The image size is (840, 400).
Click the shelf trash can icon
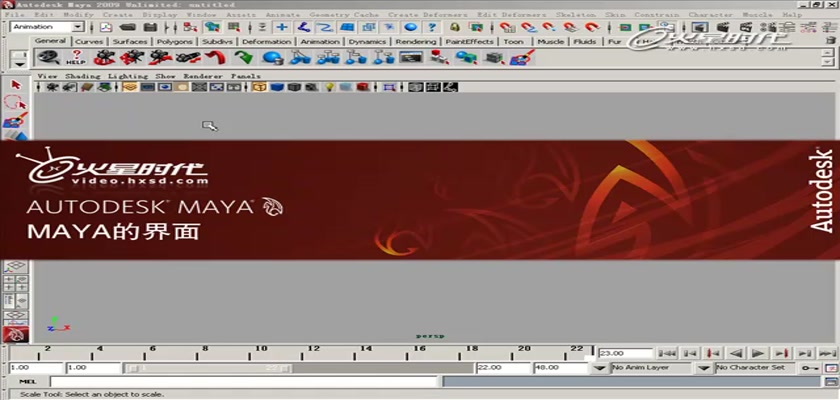pyautogui.click(x=830, y=40)
